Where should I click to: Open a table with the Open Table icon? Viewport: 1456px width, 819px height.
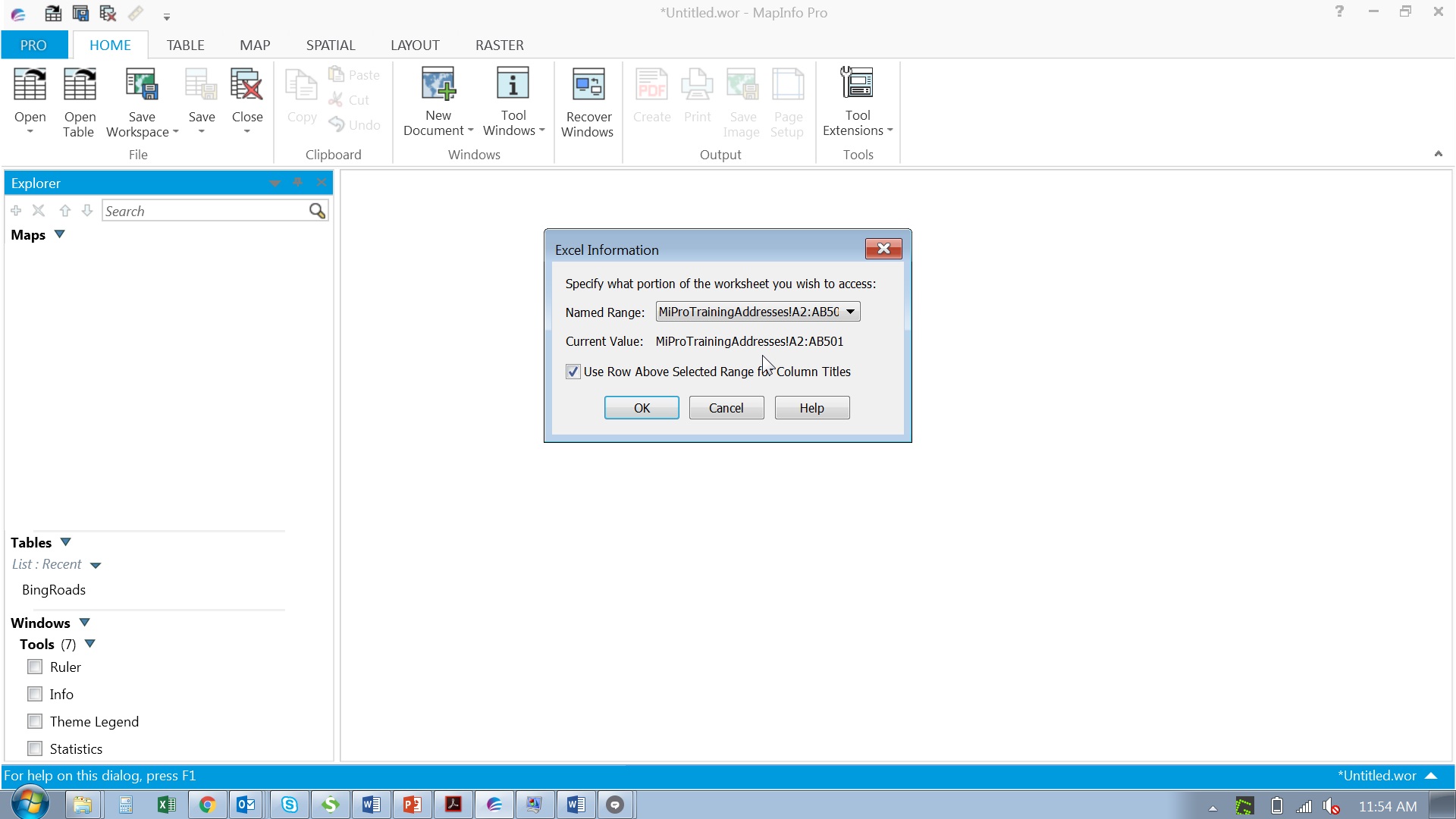[79, 102]
